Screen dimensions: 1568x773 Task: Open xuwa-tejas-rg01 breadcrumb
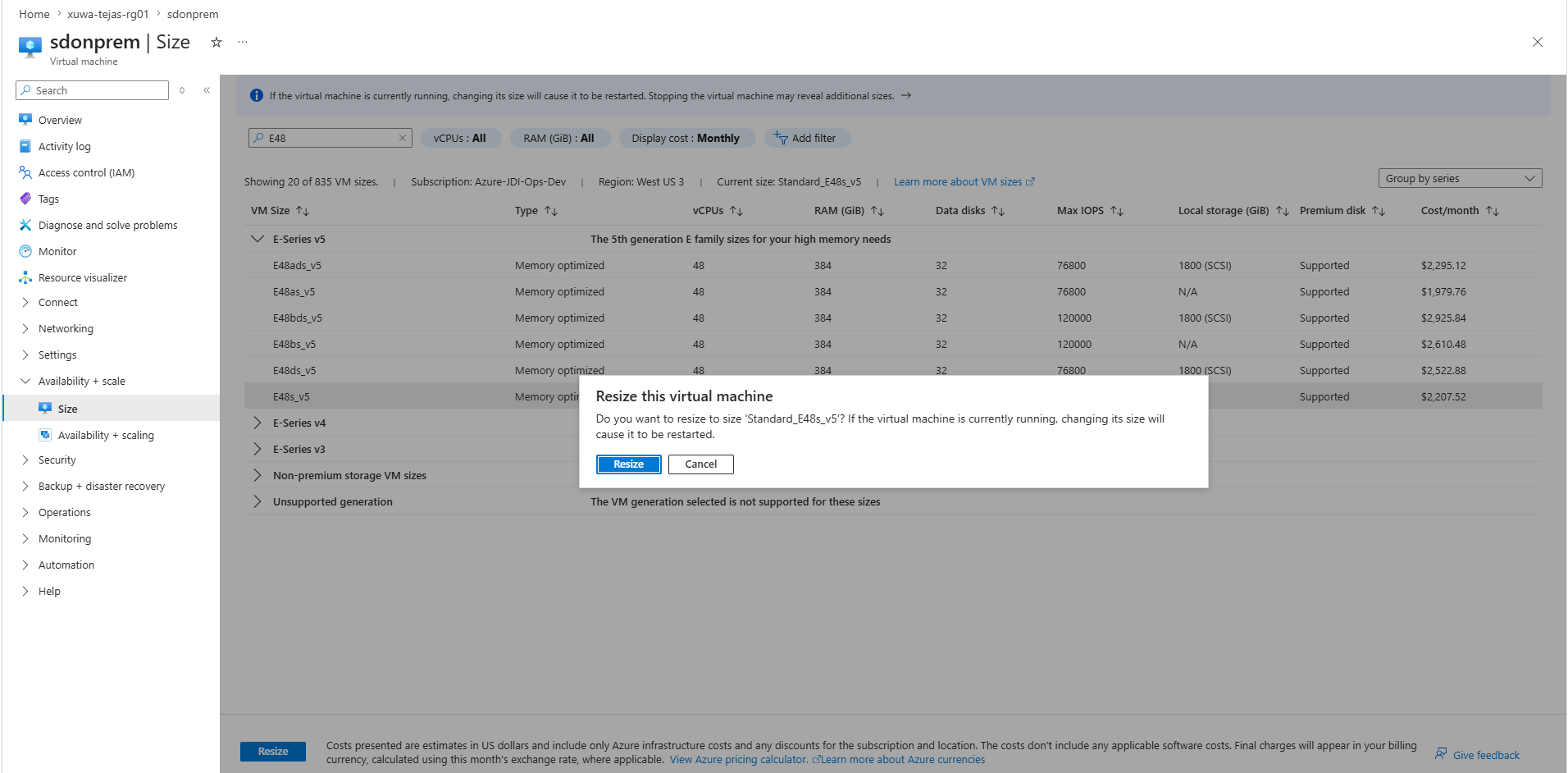(x=108, y=14)
